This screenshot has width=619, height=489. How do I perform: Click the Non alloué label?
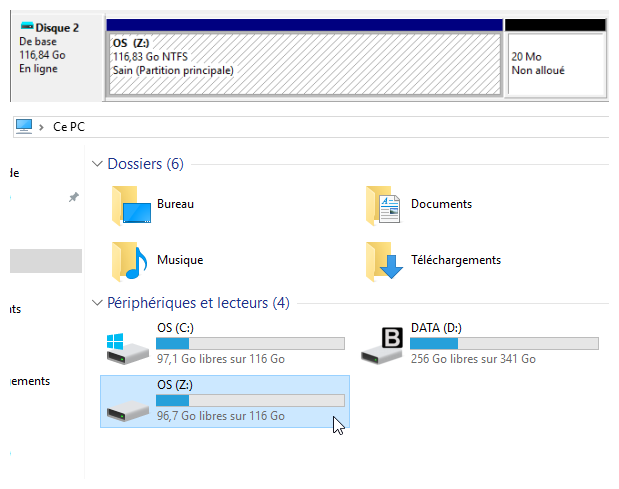coord(538,71)
